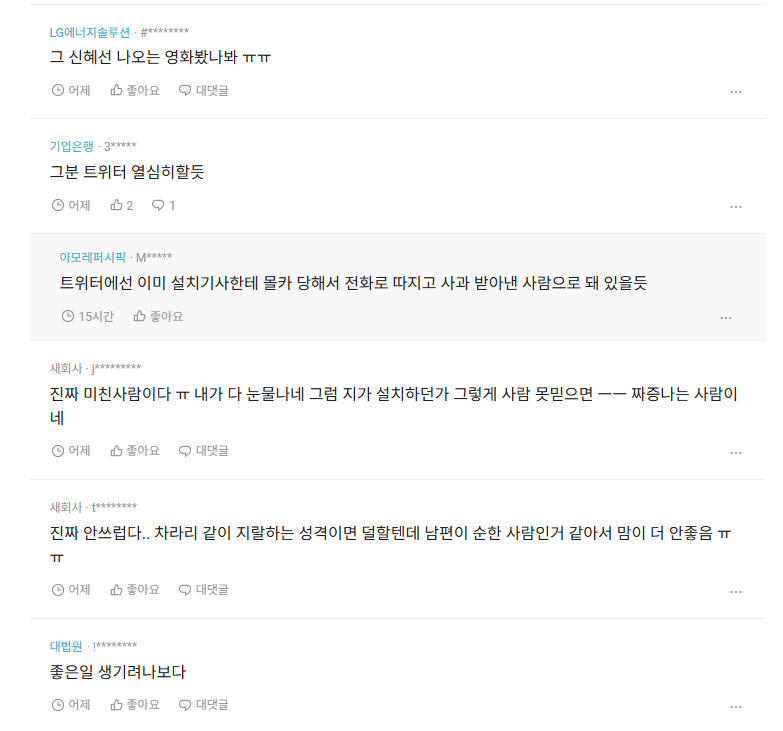Viewport: 783px width, 731px height.
Task: Open the 대법원 company link
Action: (x=66, y=646)
